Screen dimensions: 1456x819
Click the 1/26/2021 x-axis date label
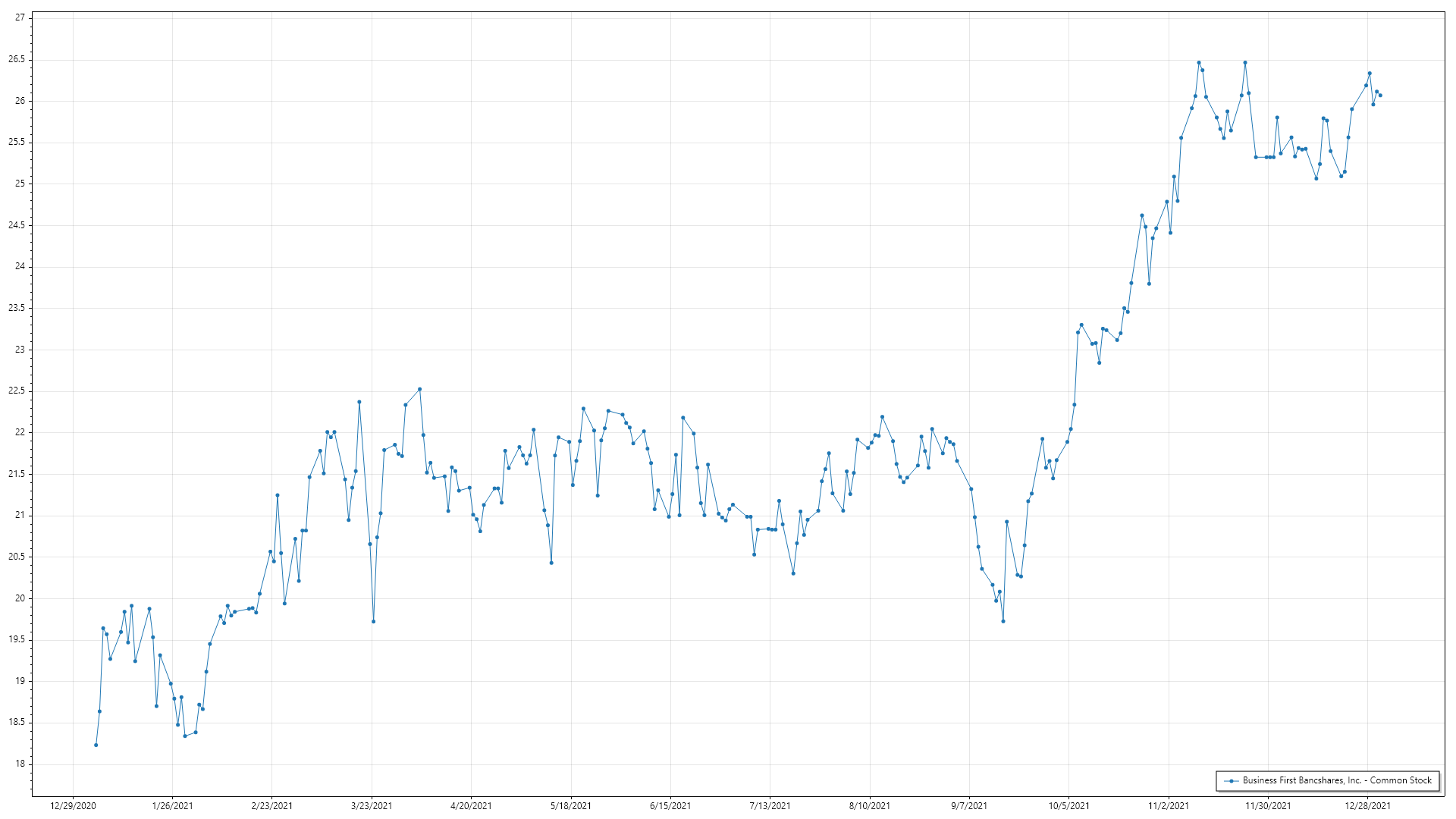click(172, 806)
